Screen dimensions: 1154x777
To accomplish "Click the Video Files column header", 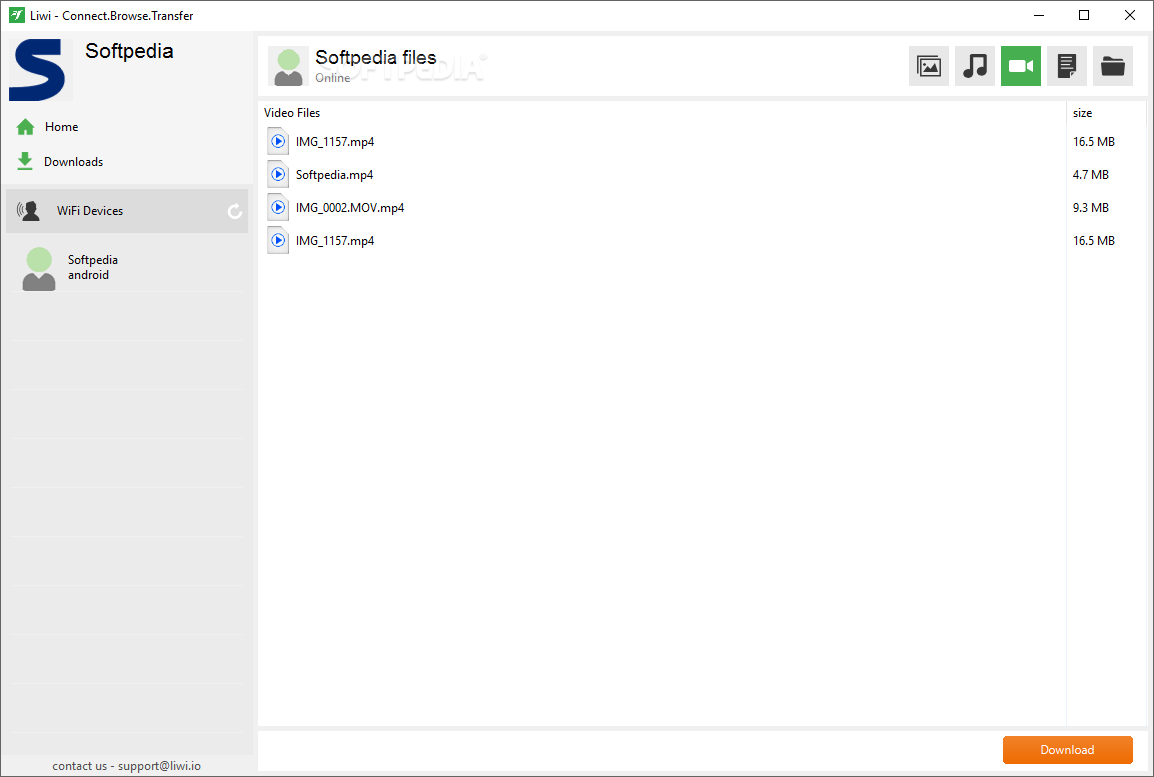I will pos(662,113).
